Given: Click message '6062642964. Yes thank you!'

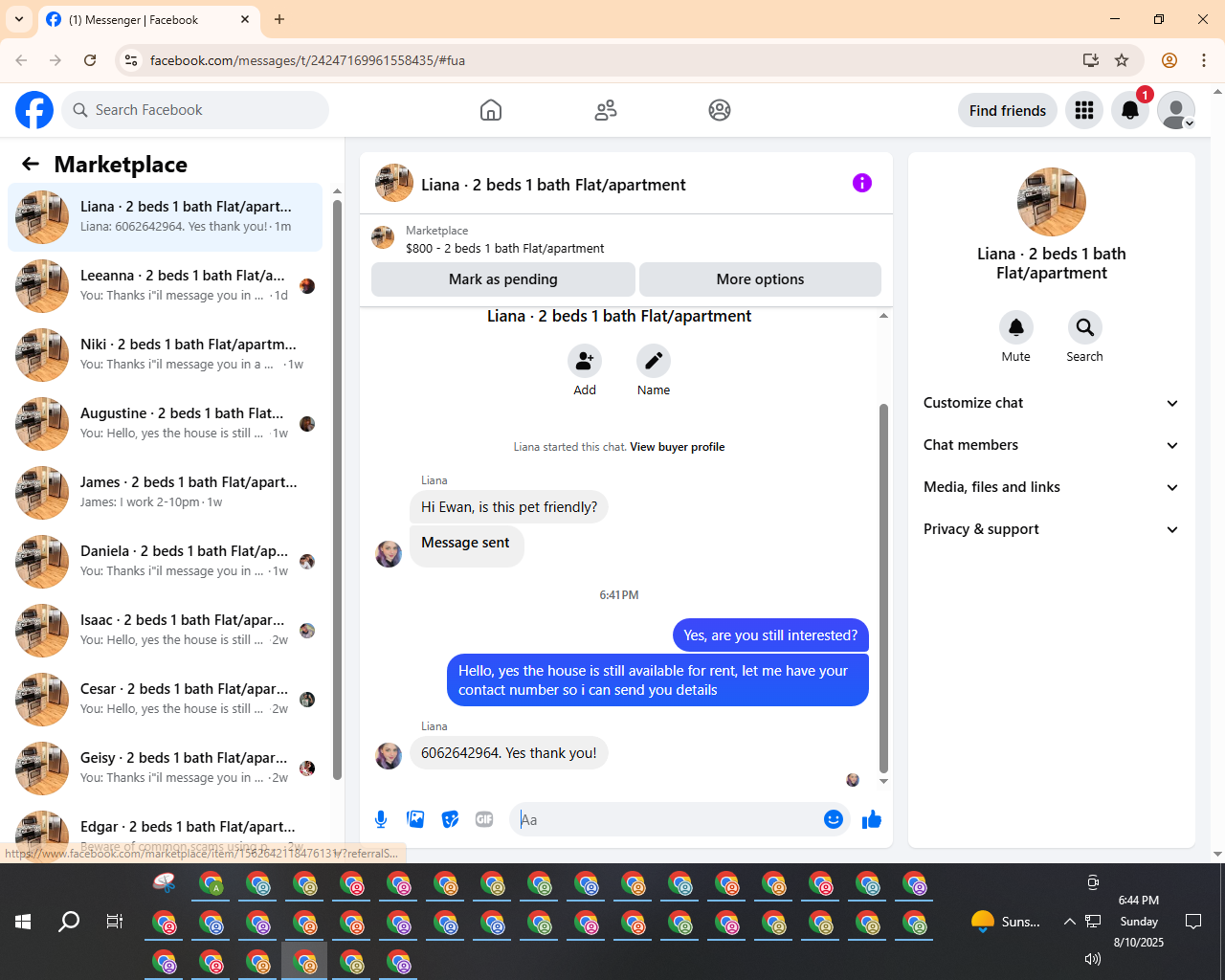Looking at the screenshot, I should coord(509,753).
